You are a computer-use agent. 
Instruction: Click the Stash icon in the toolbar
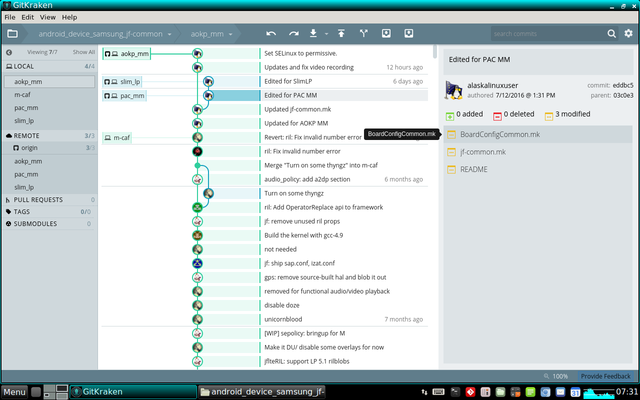(386, 34)
